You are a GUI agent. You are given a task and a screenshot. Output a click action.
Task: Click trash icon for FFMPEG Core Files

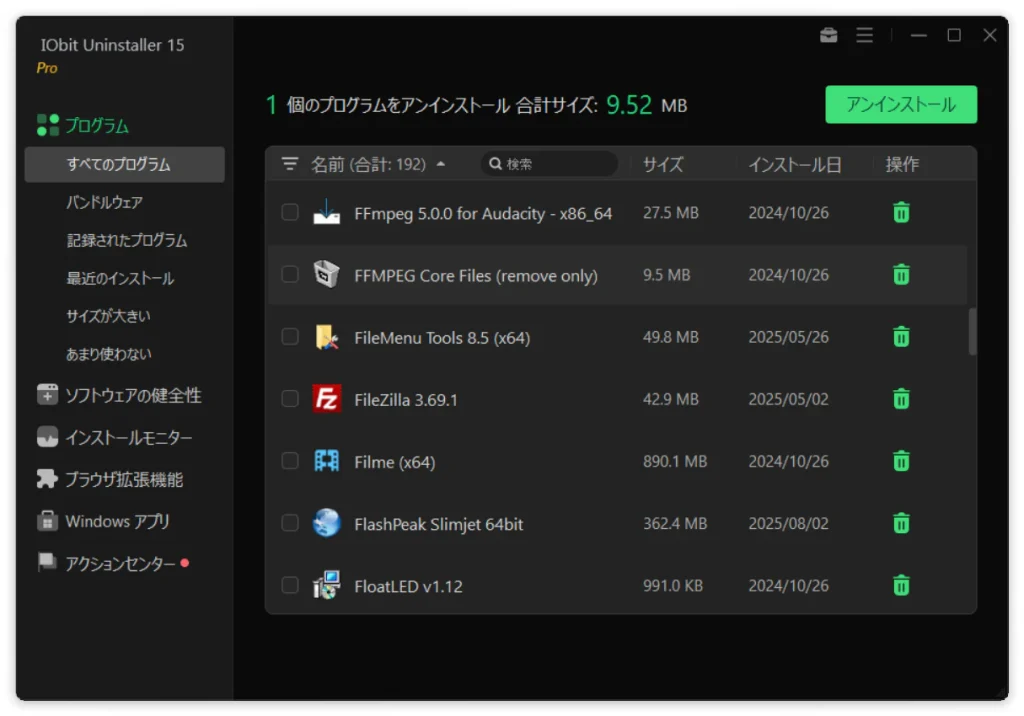pos(901,274)
